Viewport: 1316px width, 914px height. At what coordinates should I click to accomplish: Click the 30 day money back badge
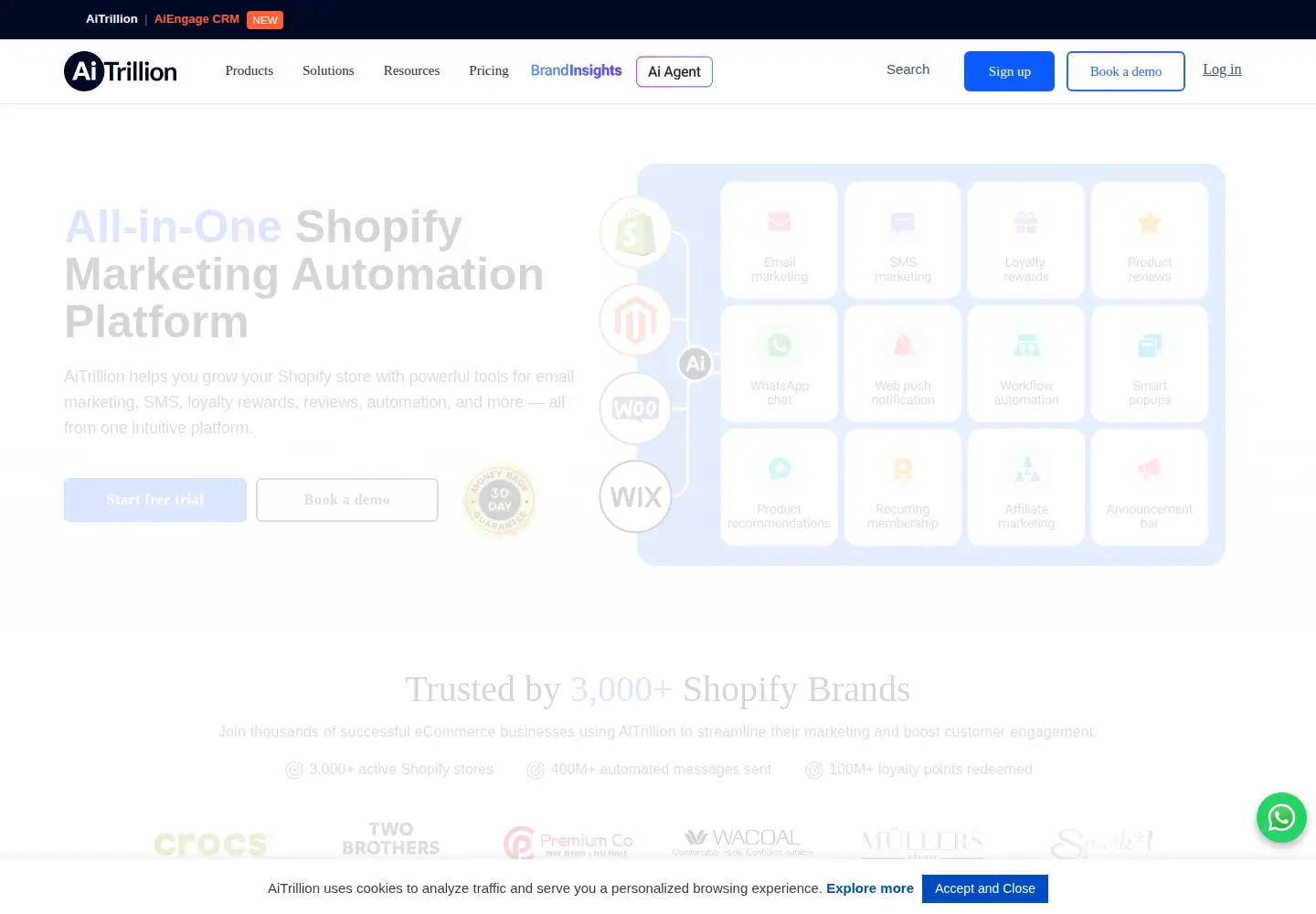(x=500, y=500)
